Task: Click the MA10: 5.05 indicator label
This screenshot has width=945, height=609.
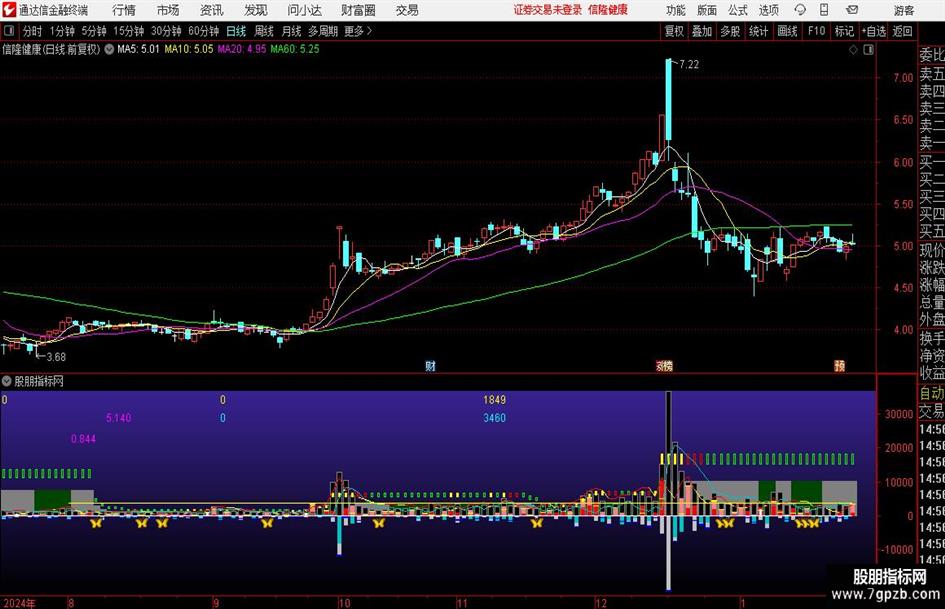Action: pyautogui.click(x=189, y=49)
